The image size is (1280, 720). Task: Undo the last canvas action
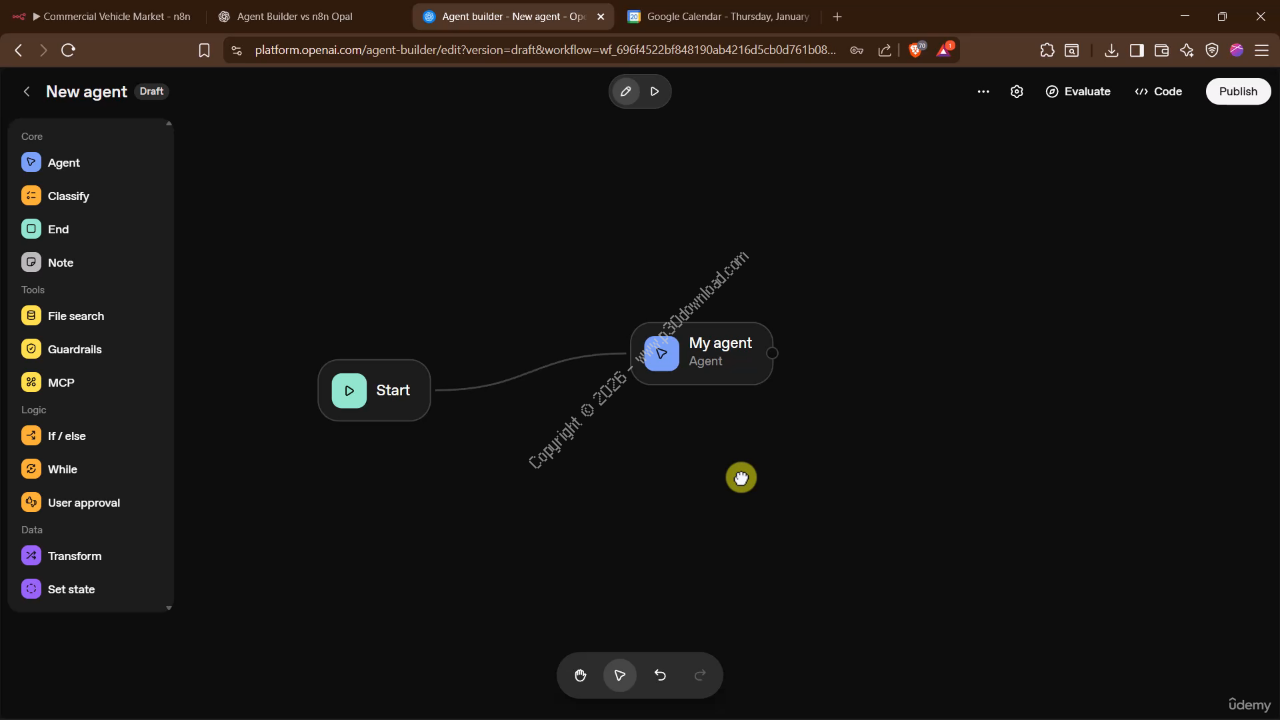pyautogui.click(x=660, y=676)
